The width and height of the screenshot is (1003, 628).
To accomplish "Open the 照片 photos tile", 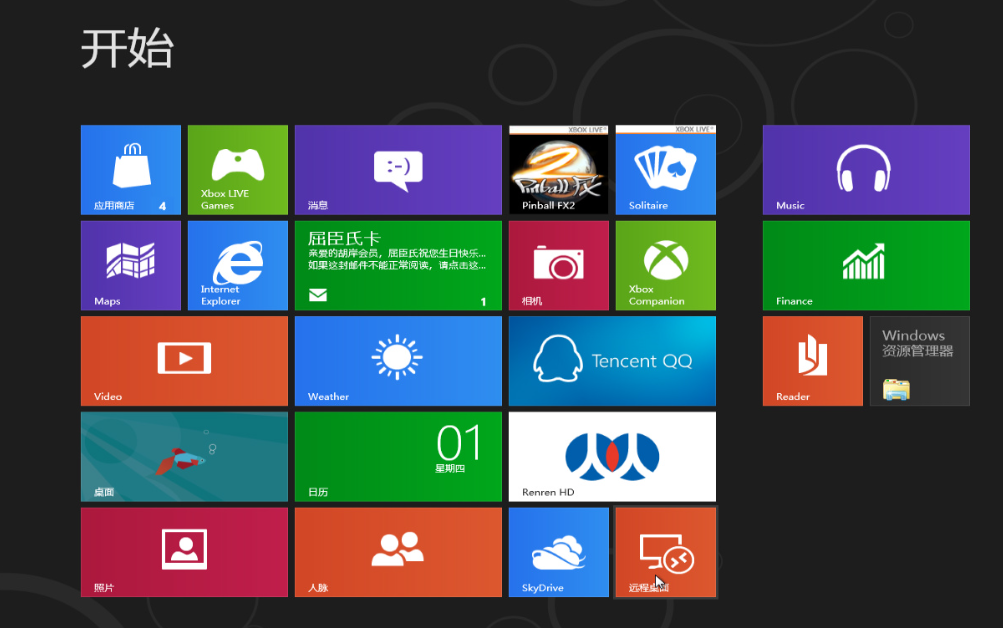I will [184, 552].
